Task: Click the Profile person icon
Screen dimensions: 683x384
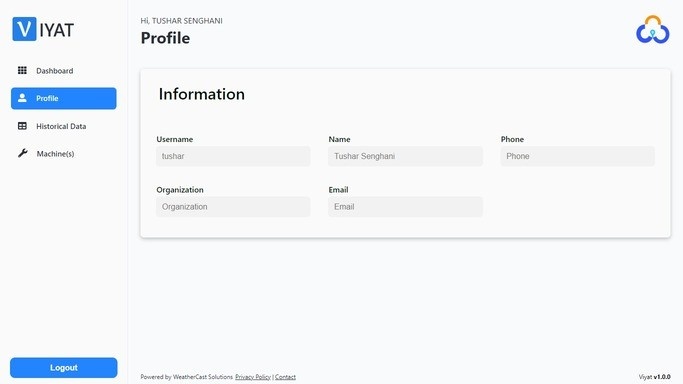Action: 22,98
